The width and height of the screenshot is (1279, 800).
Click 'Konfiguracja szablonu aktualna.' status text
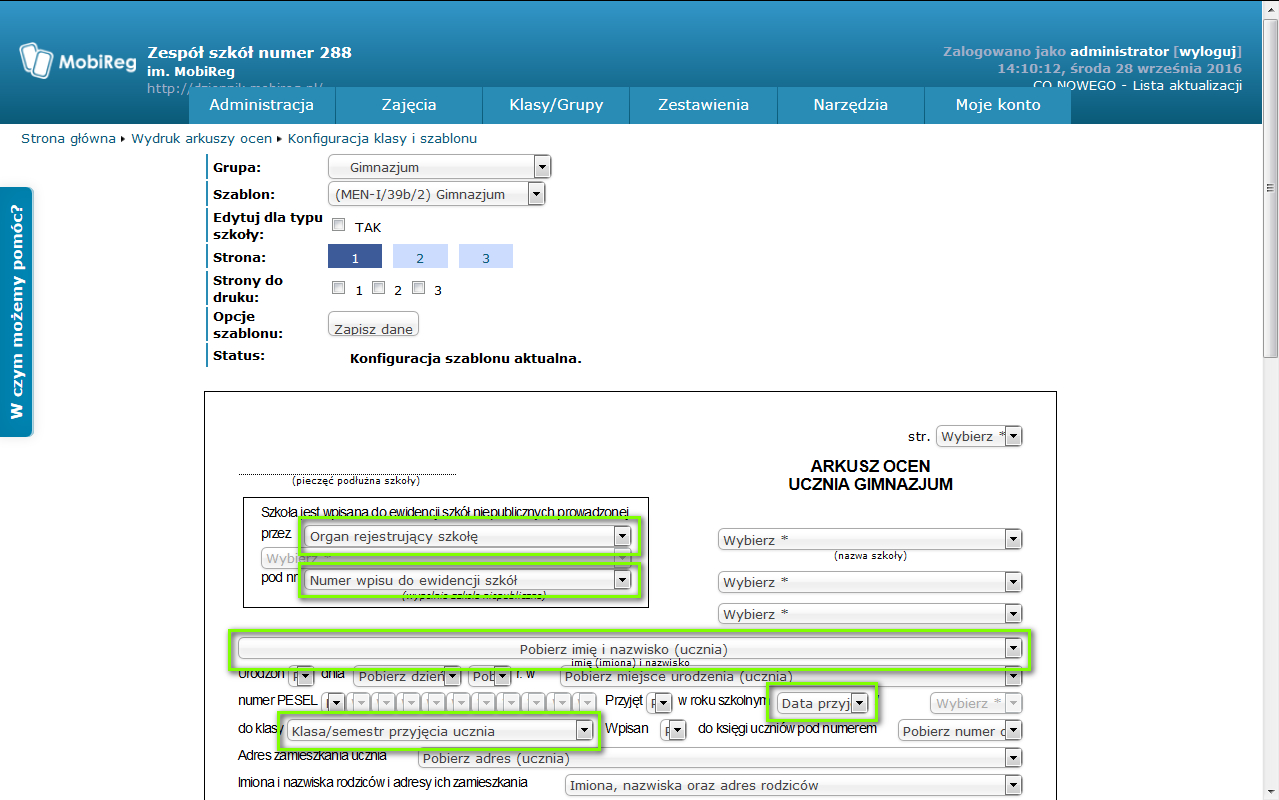pos(466,357)
